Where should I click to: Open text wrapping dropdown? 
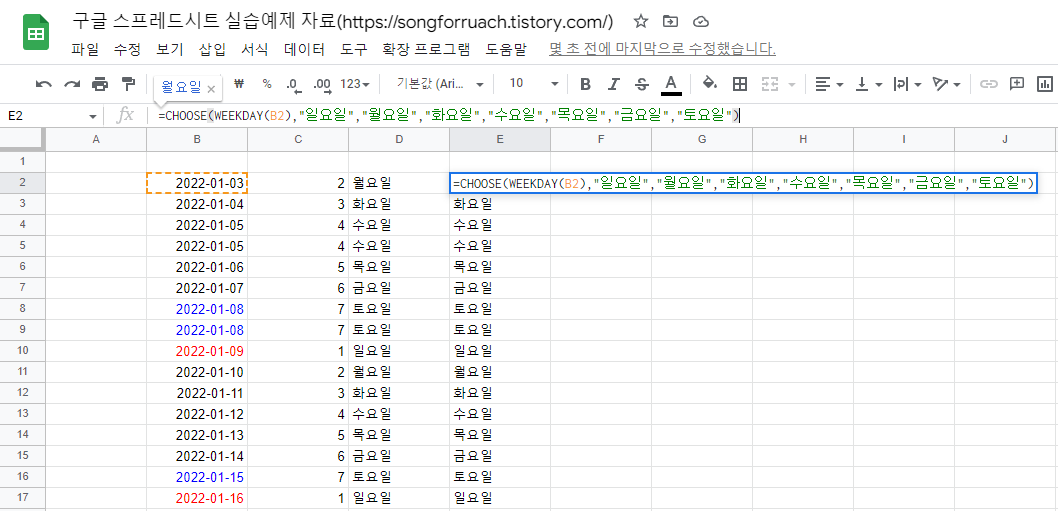pos(908,84)
